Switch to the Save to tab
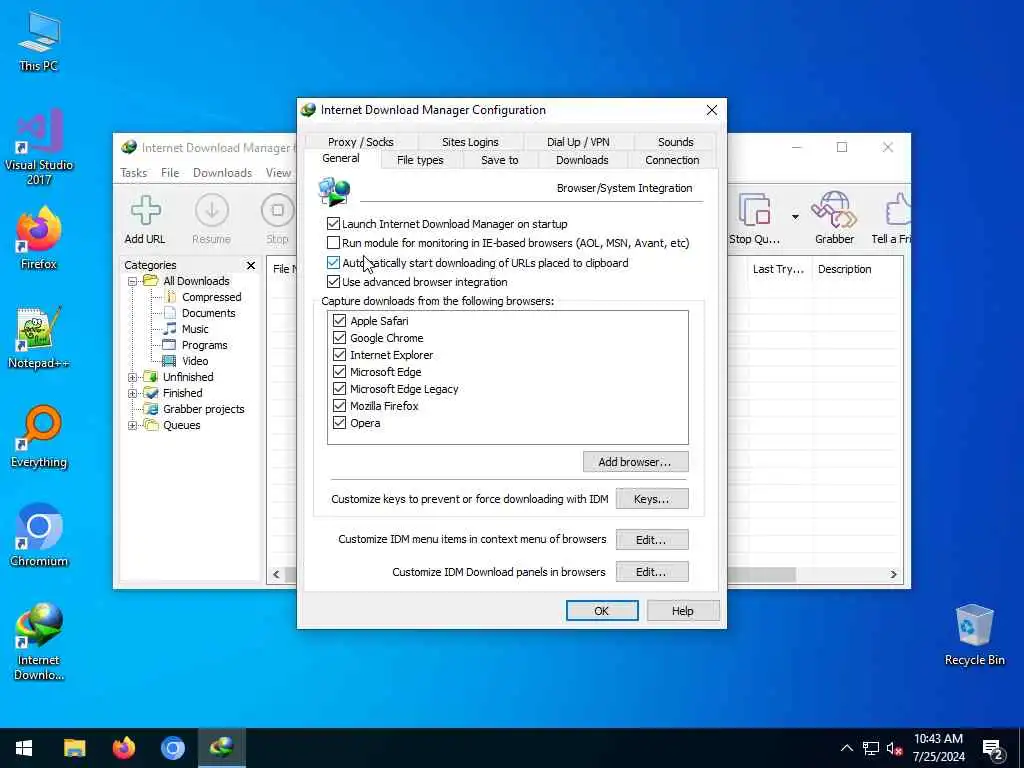Image resolution: width=1024 pixels, height=768 pixels. coord(500,160)
